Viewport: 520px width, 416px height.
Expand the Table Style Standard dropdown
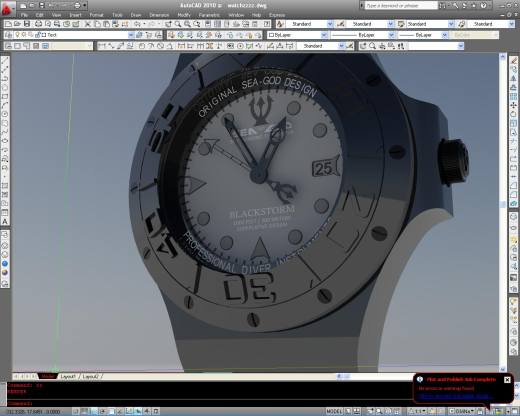coord(451,24)
